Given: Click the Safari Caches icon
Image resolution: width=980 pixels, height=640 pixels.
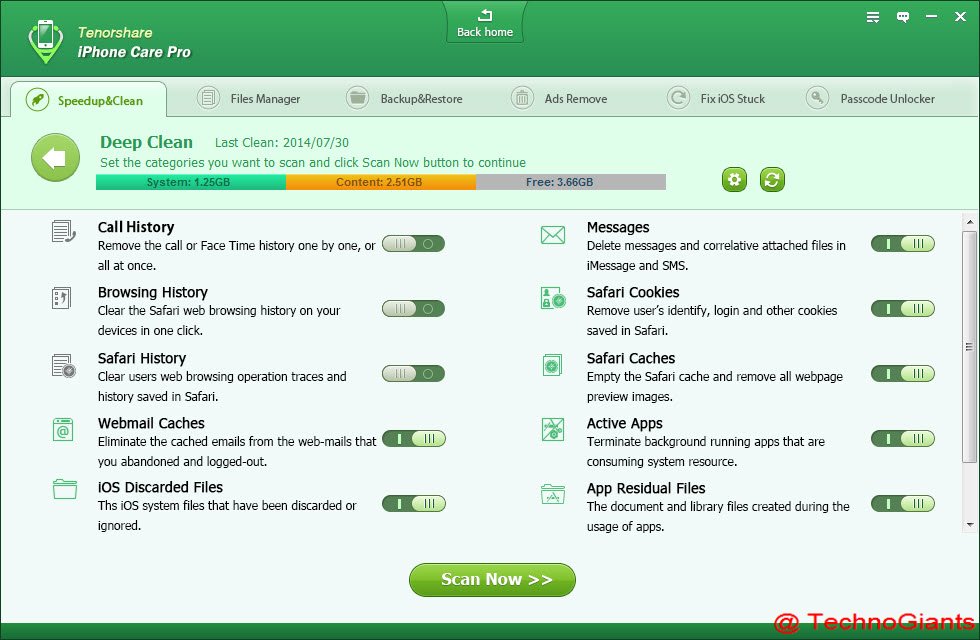Looking at the screenshot, I should pyautogui.click(x=552, y=365).
